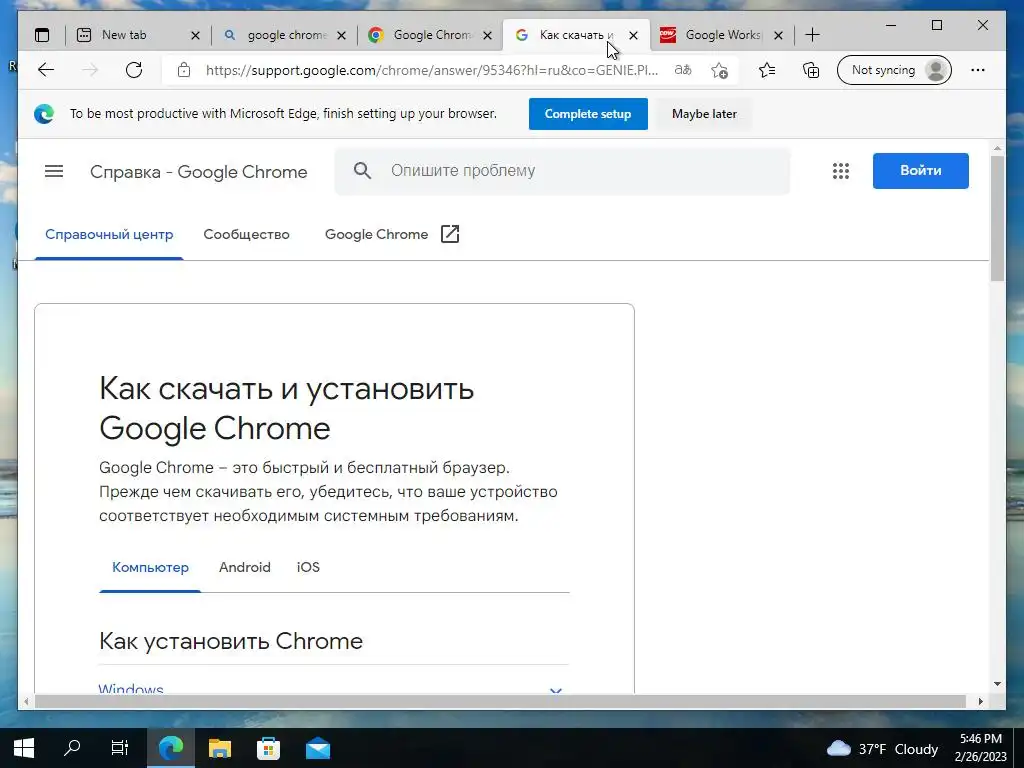Viewport: 1024px width, 768px height.
Task: Open the translate page icon in the address bar
Action: [x=683, y=70]
